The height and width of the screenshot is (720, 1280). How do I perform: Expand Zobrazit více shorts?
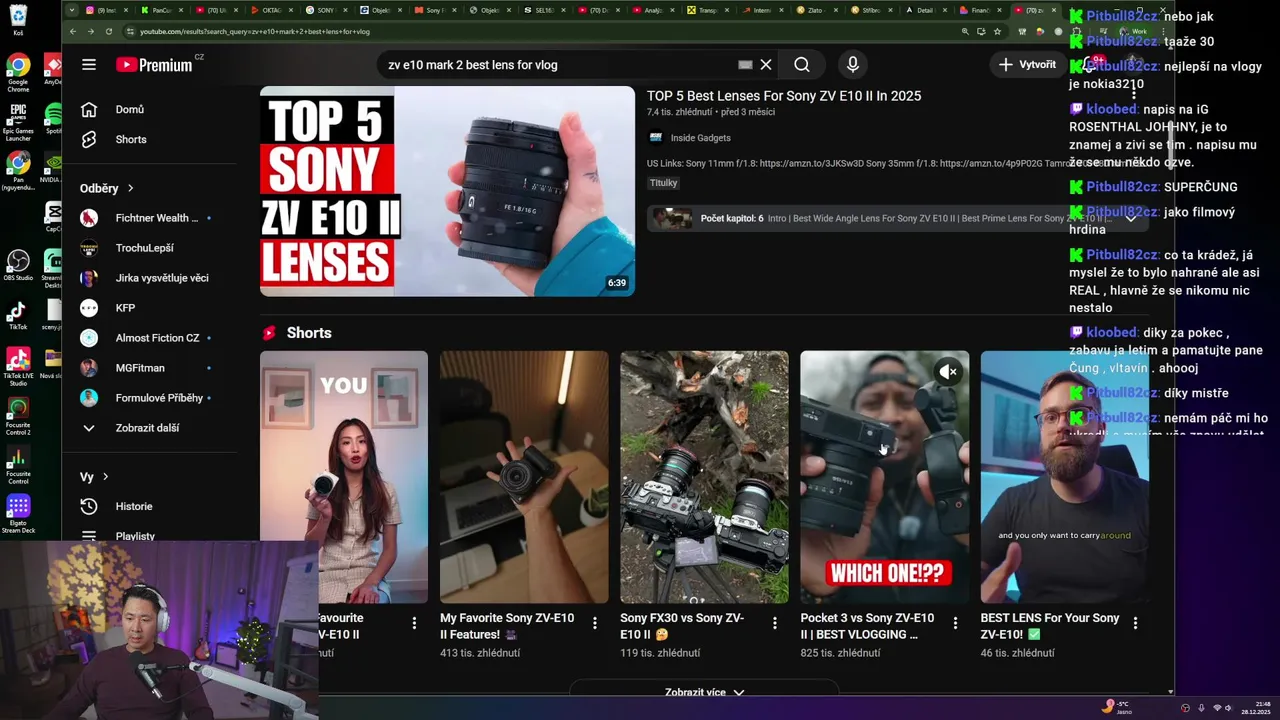[704, 692]
